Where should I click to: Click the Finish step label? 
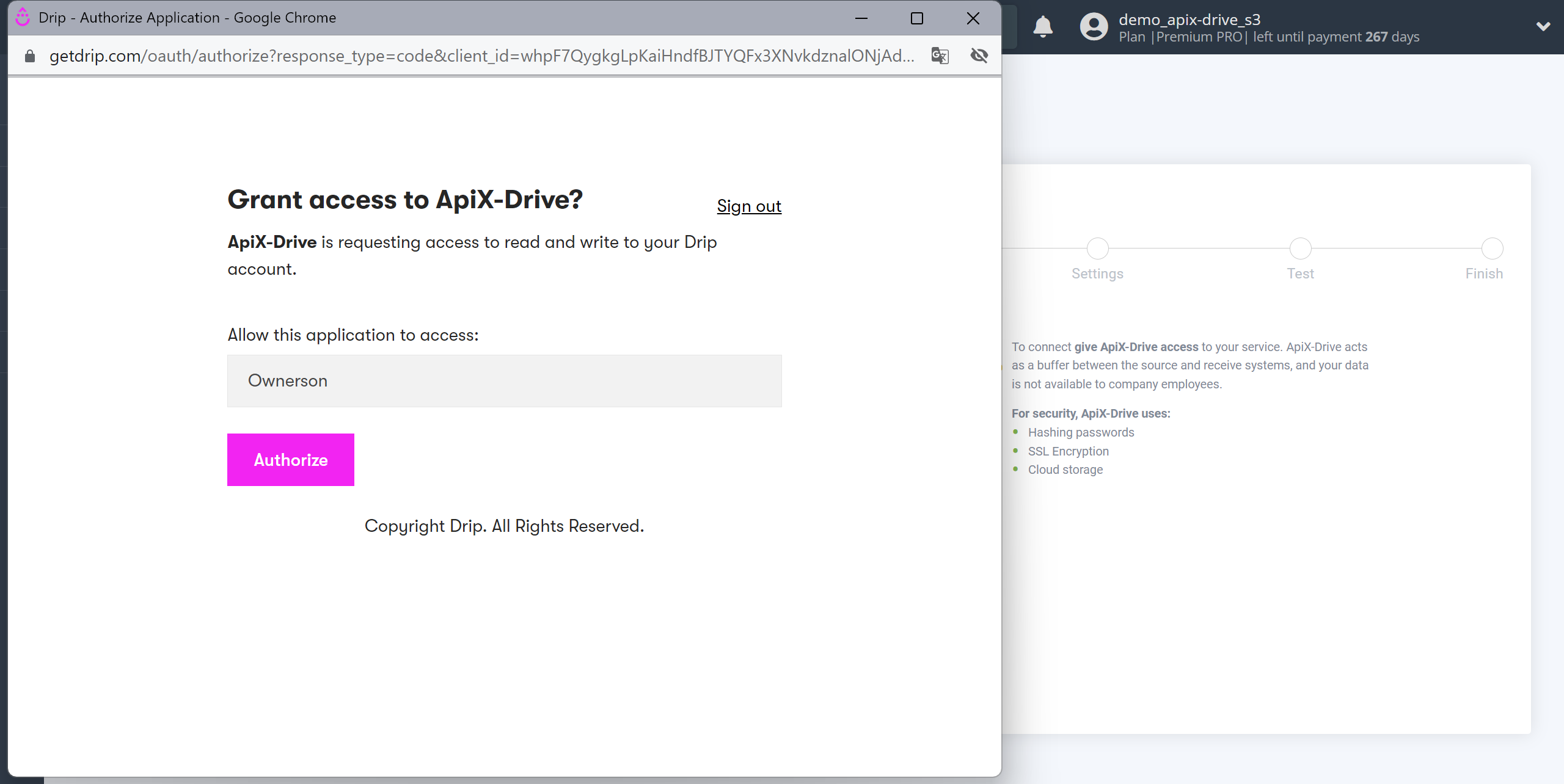(1484, 274)
